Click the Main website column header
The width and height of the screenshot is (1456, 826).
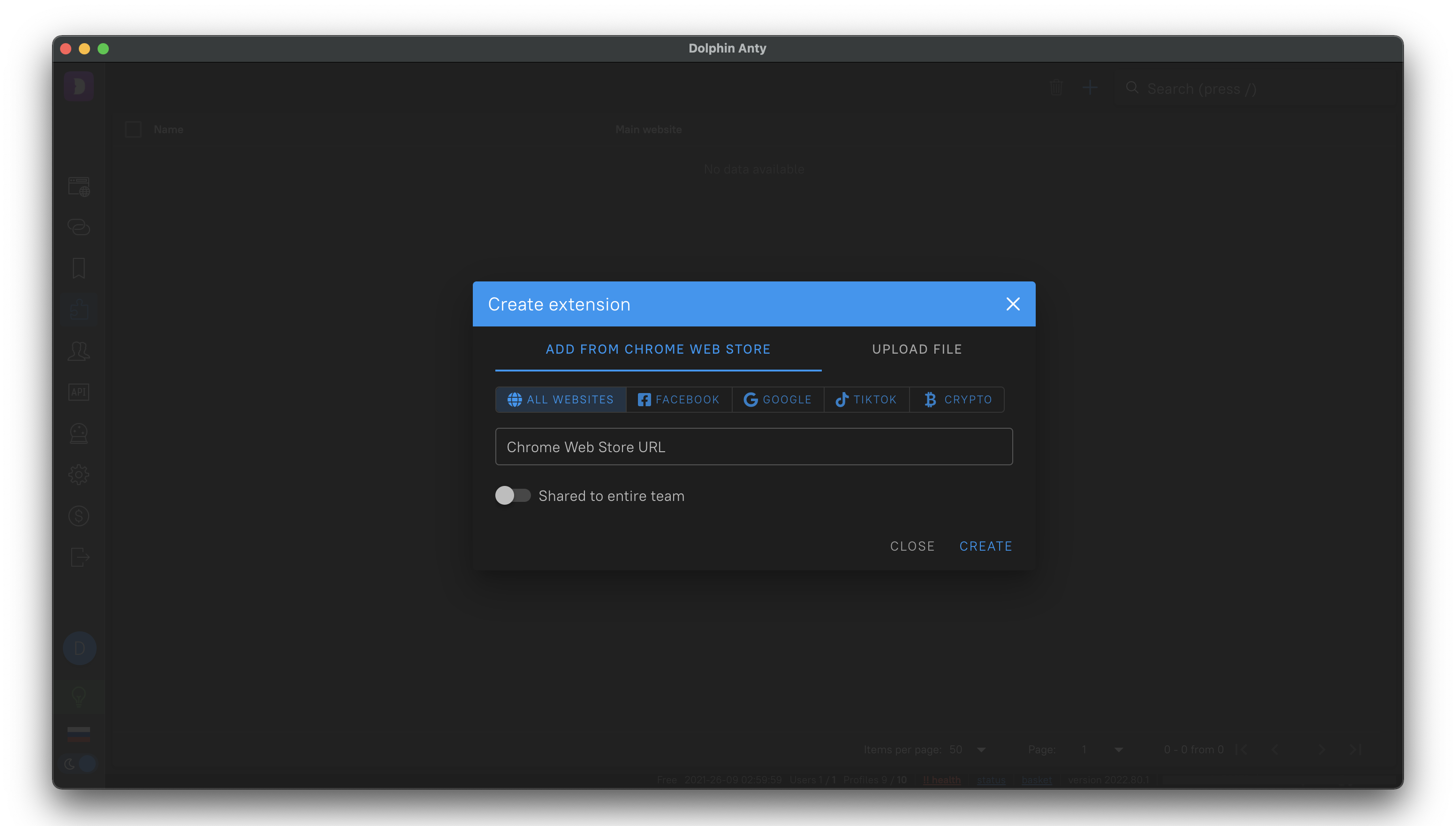(648, 129)
